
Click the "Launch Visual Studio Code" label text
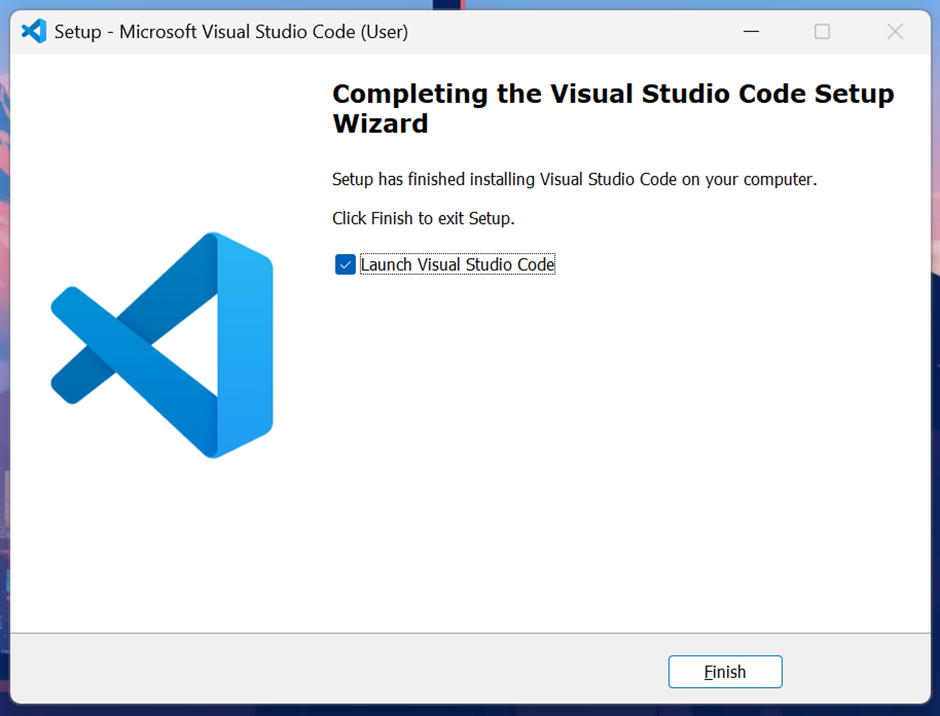[457, 264]
